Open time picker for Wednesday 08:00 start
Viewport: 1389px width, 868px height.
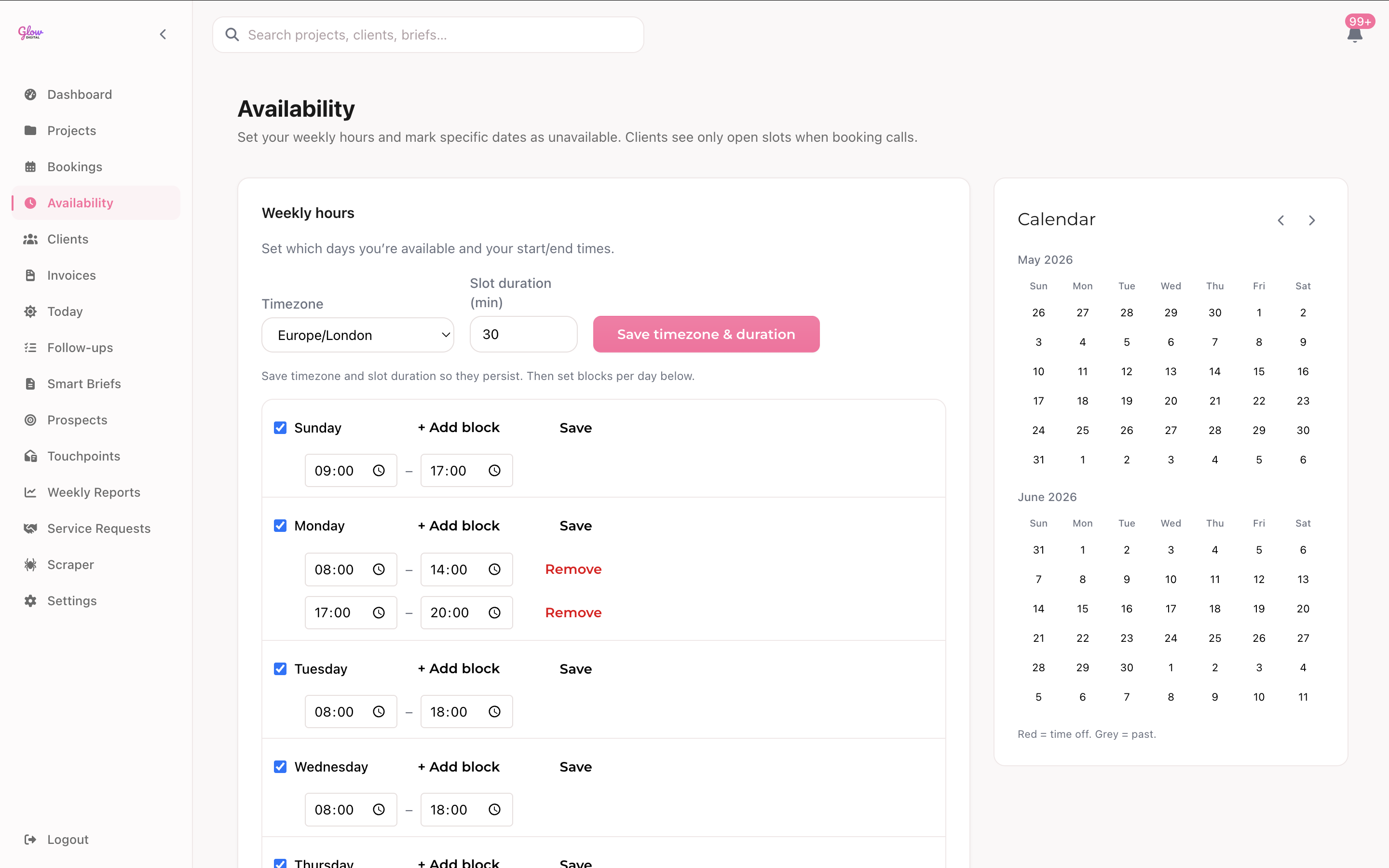(x=379, y=810)
